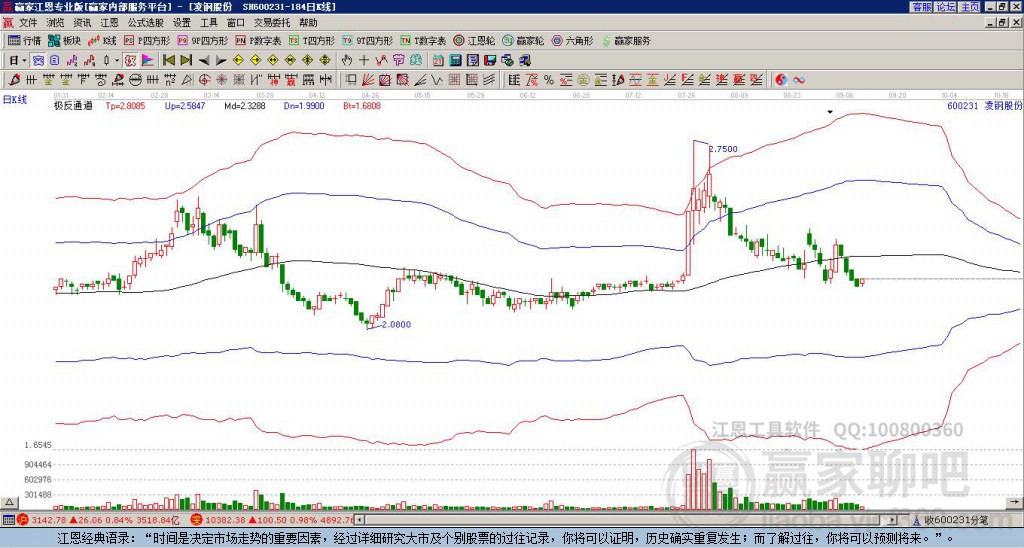Open the 文件 menu

point(28,23)
